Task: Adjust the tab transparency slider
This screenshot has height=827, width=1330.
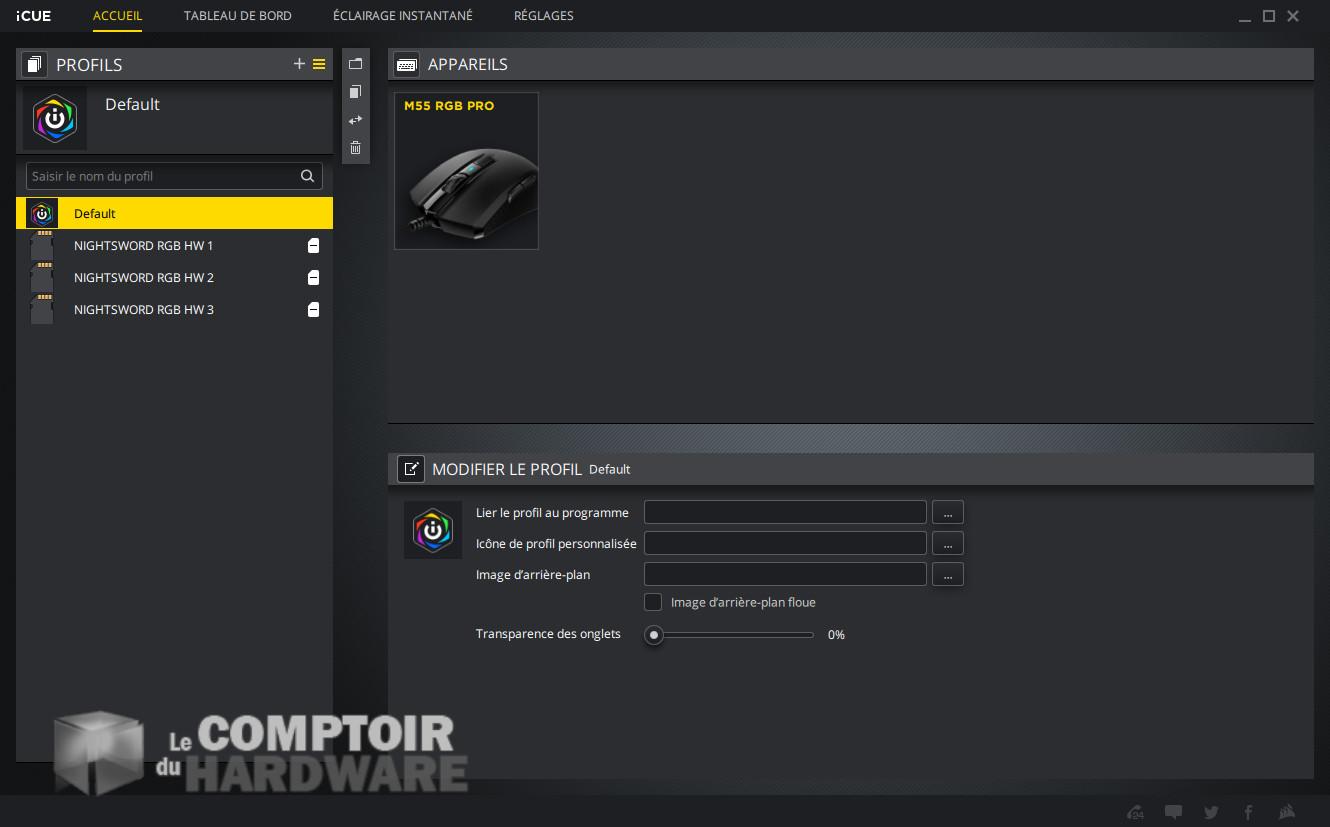Action: pos(655,635)
